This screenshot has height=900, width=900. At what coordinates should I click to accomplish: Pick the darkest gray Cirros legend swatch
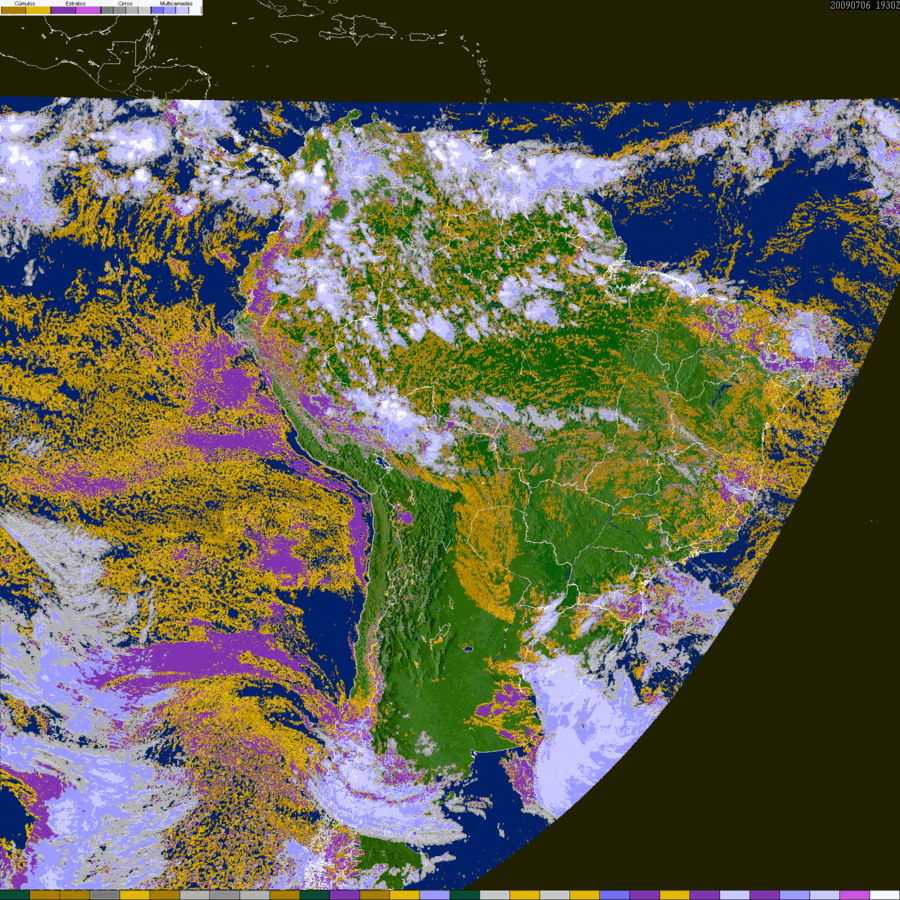click(107, 10)
